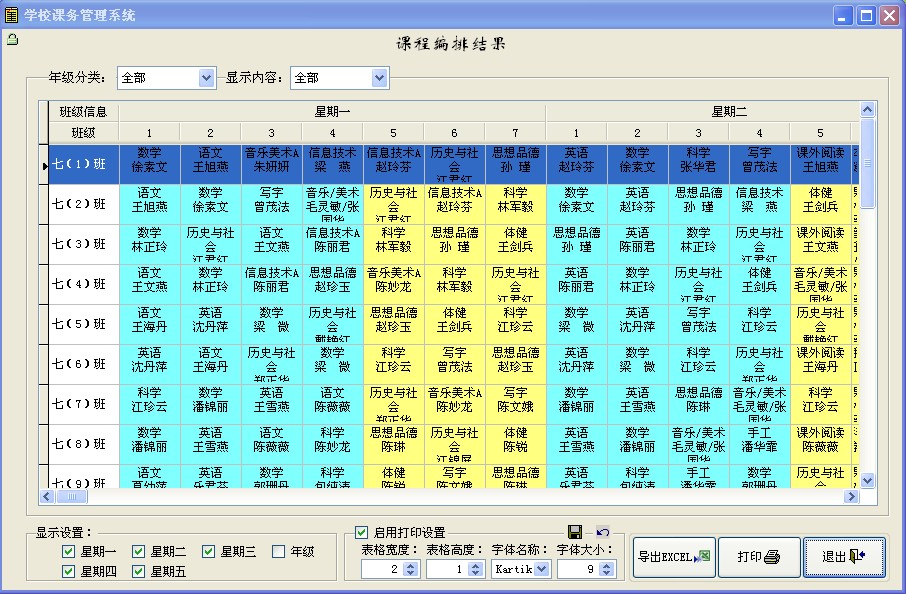Screen dimensions: 906x594
Task: Click the timetable's vertical scrollbar up arrow
Action: tap(867, 110)
